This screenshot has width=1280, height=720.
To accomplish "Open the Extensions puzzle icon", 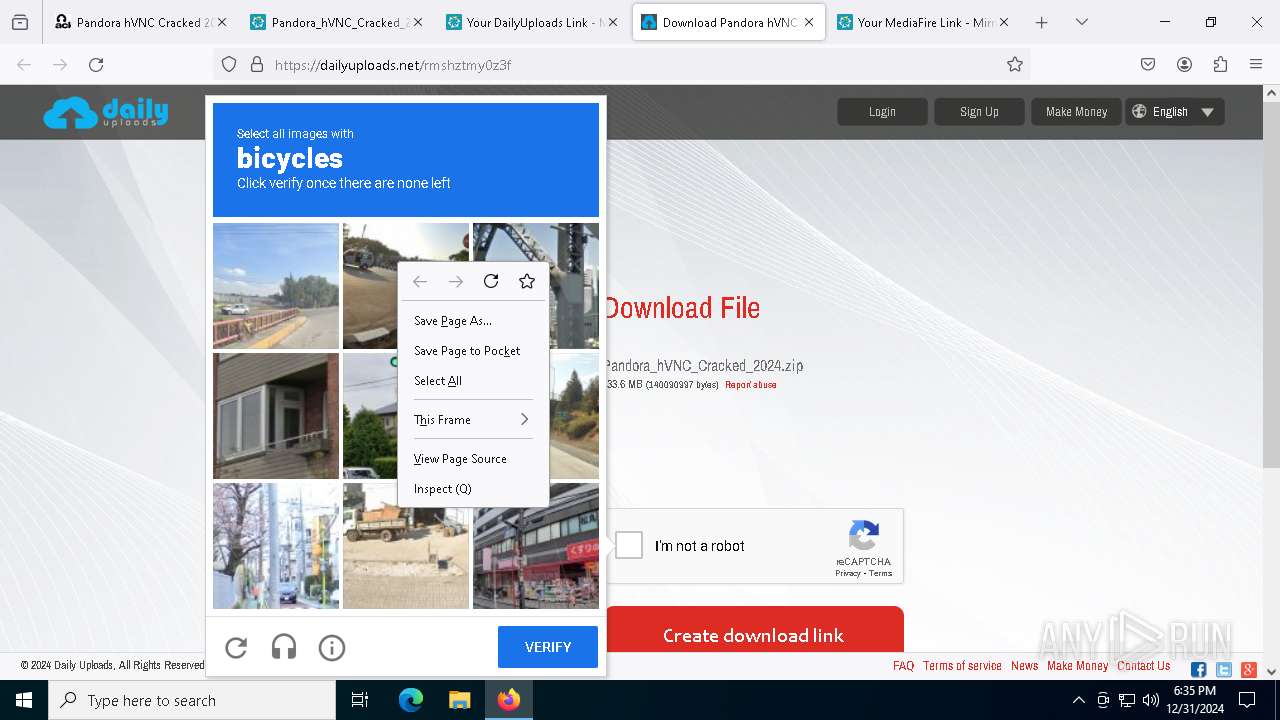I will click(1220, 64).
